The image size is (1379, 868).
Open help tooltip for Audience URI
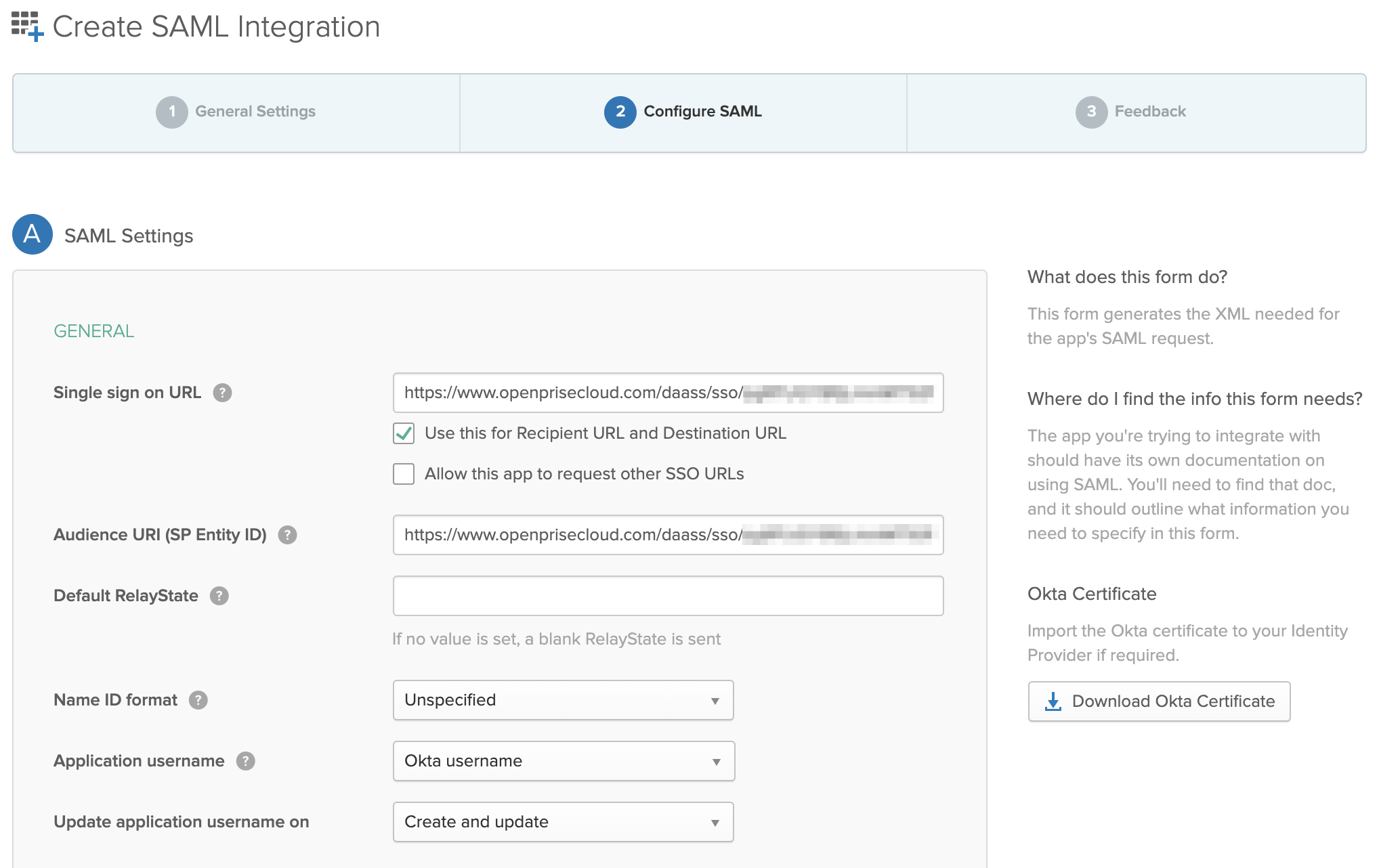point(287,535)
